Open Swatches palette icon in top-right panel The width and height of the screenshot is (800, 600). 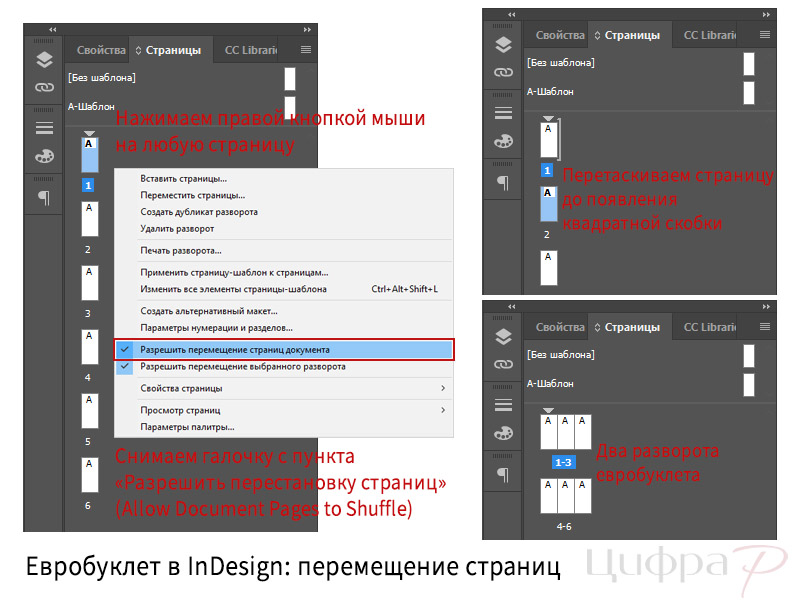coord(504,141)
